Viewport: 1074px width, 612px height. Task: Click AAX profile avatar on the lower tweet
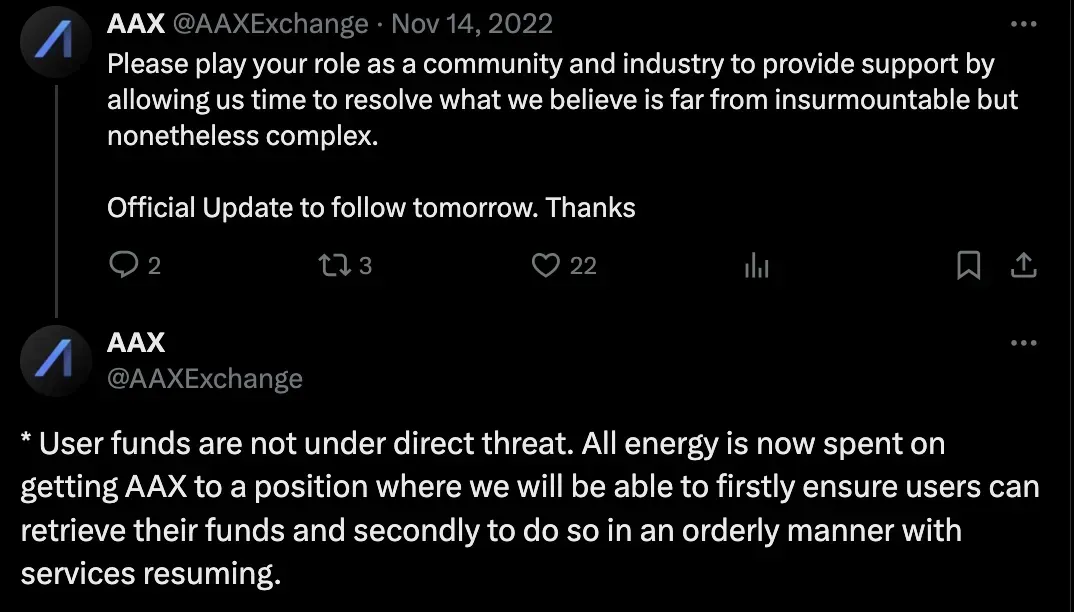[55, 360]
